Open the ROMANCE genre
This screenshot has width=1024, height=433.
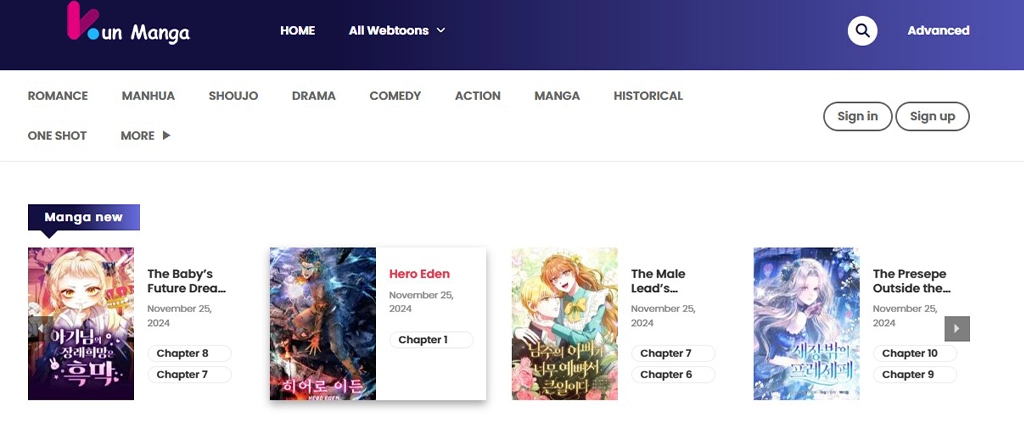[x=58, y=96]
